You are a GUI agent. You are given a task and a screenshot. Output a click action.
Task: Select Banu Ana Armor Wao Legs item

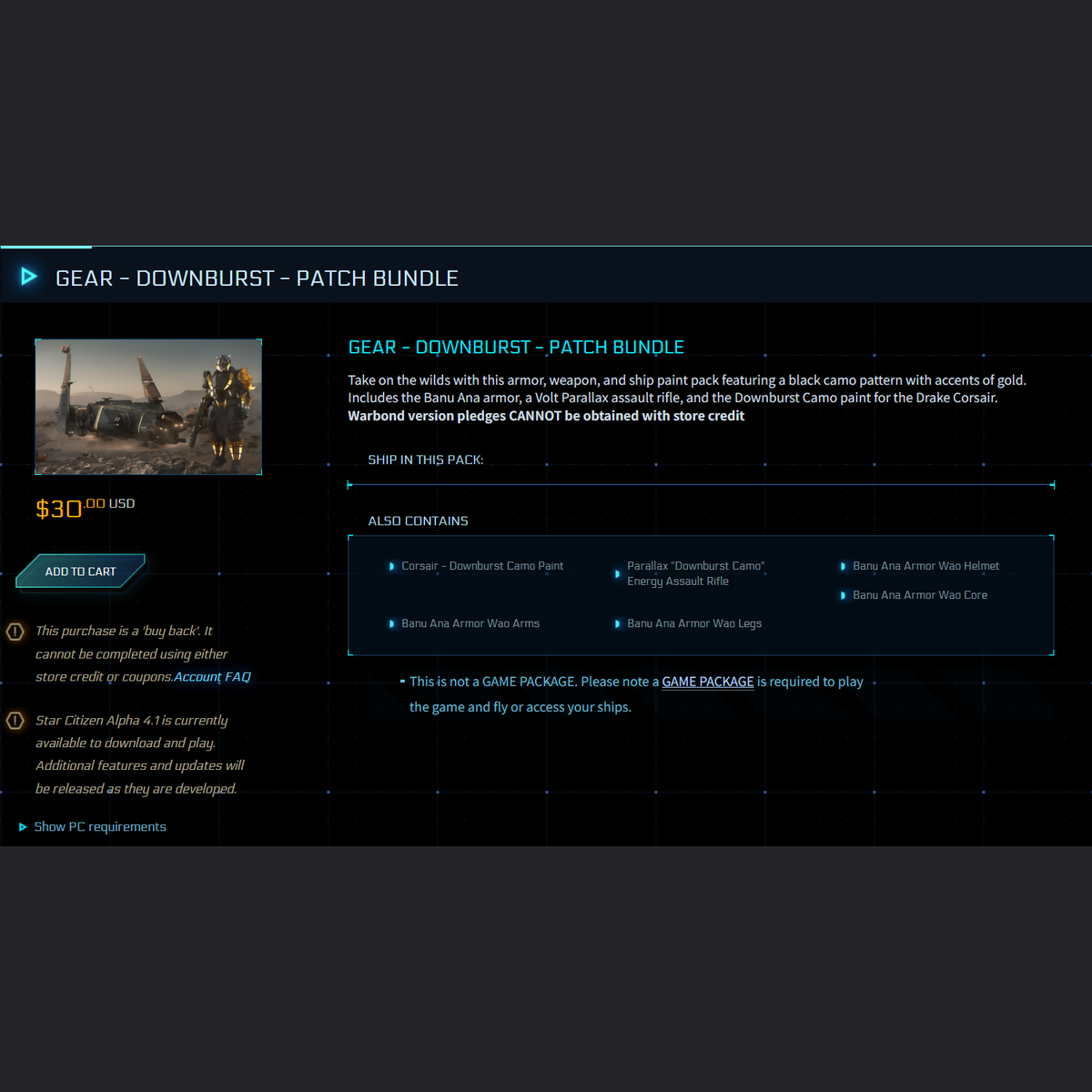coord(694,623)
